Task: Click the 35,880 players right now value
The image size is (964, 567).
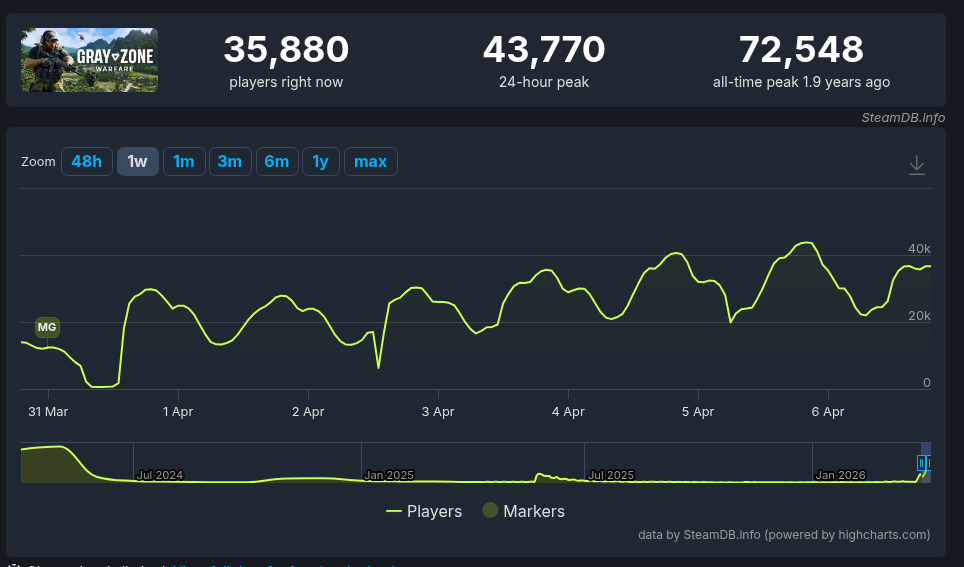Action: coord(286,49)
